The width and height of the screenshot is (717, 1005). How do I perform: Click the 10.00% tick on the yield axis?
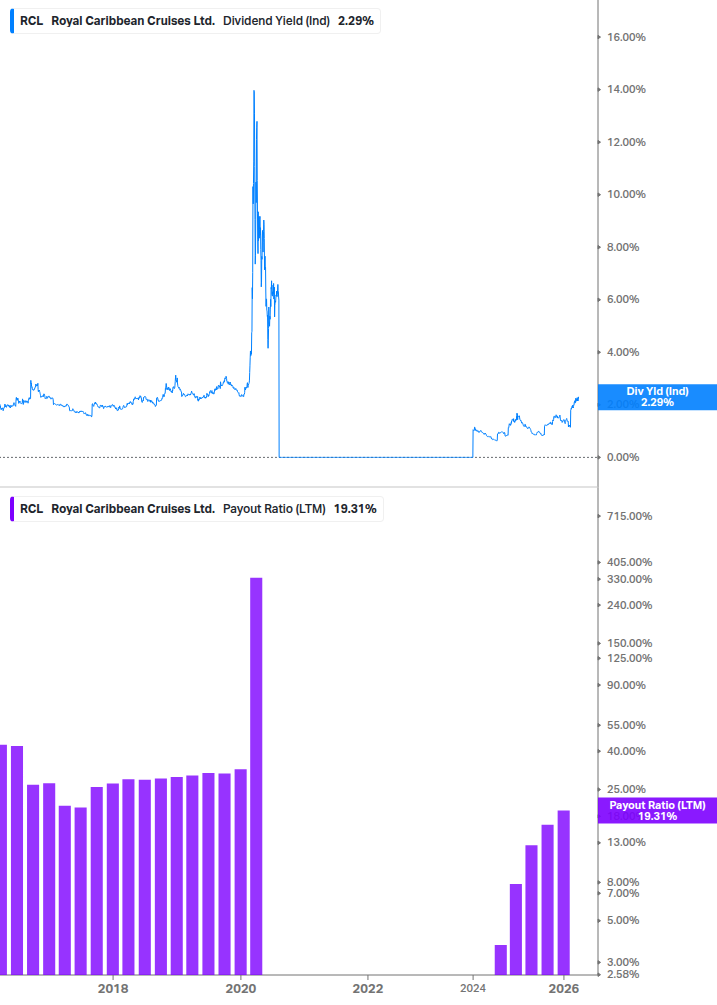point(626,194)
